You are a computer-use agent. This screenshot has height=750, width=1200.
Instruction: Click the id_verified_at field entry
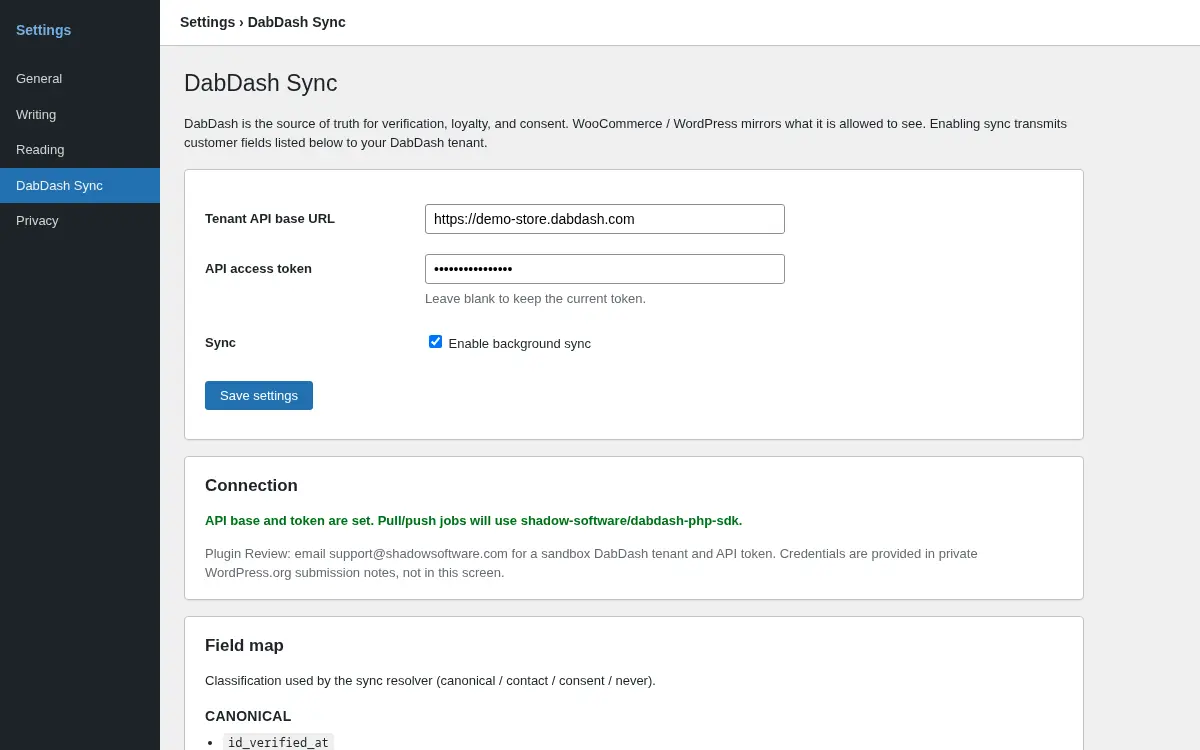click(278, 742)
